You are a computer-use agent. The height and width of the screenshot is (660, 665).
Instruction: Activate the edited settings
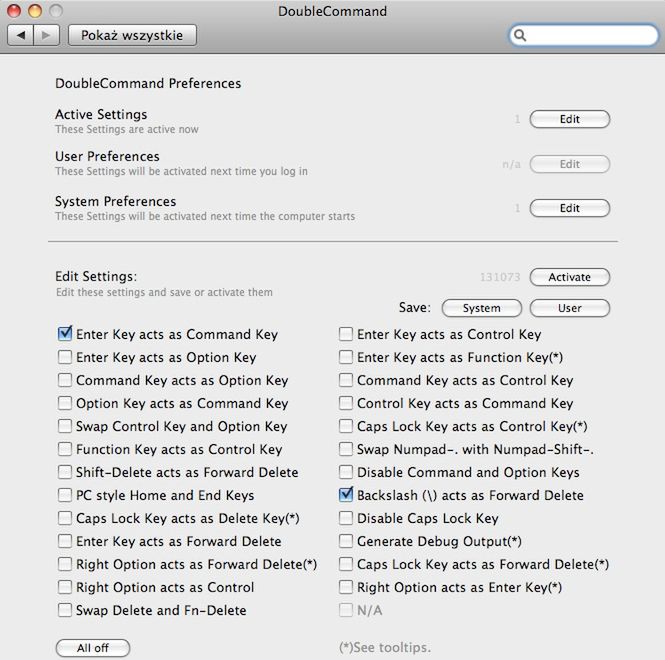pos(570,277)
